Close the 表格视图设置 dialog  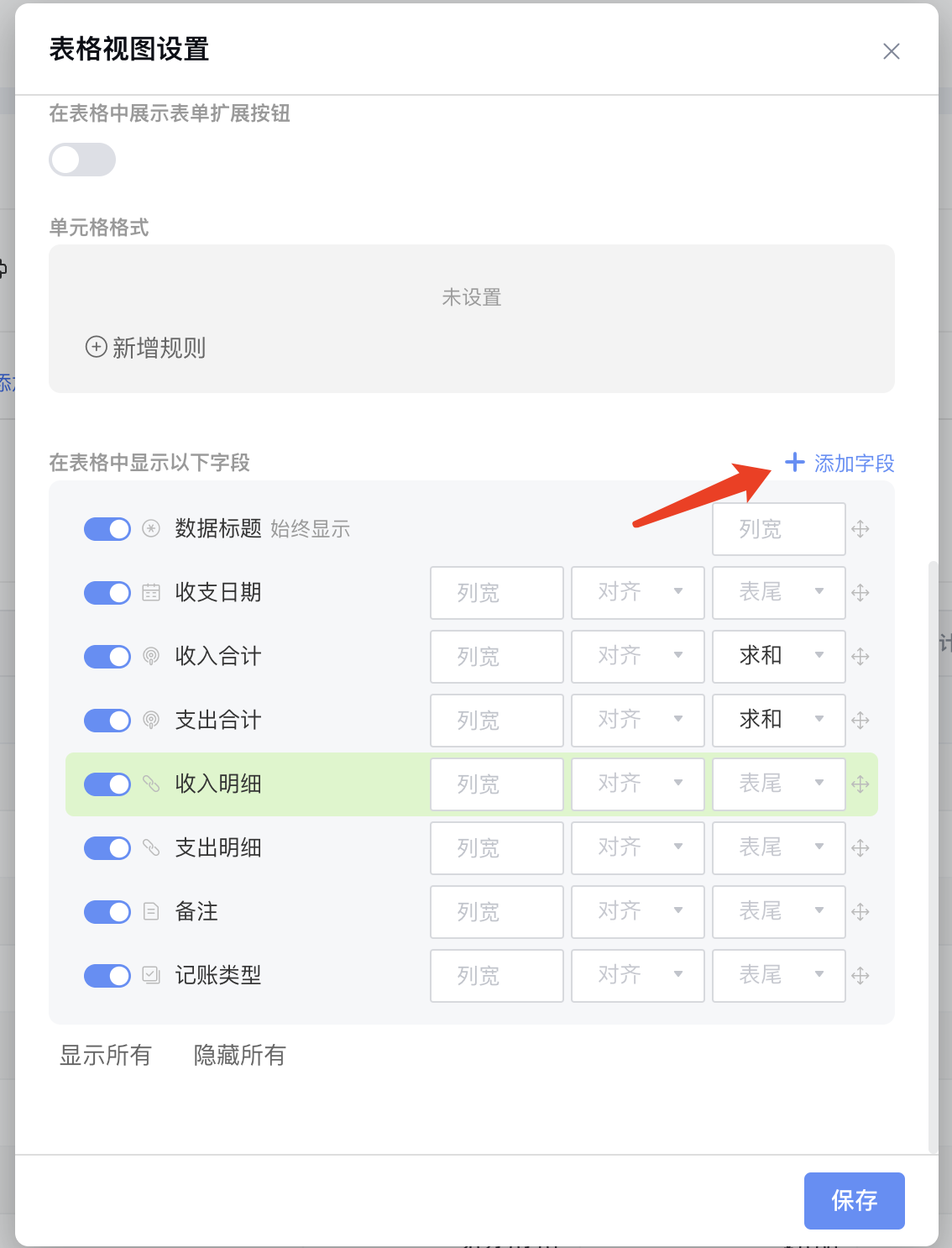pos(892,51)
